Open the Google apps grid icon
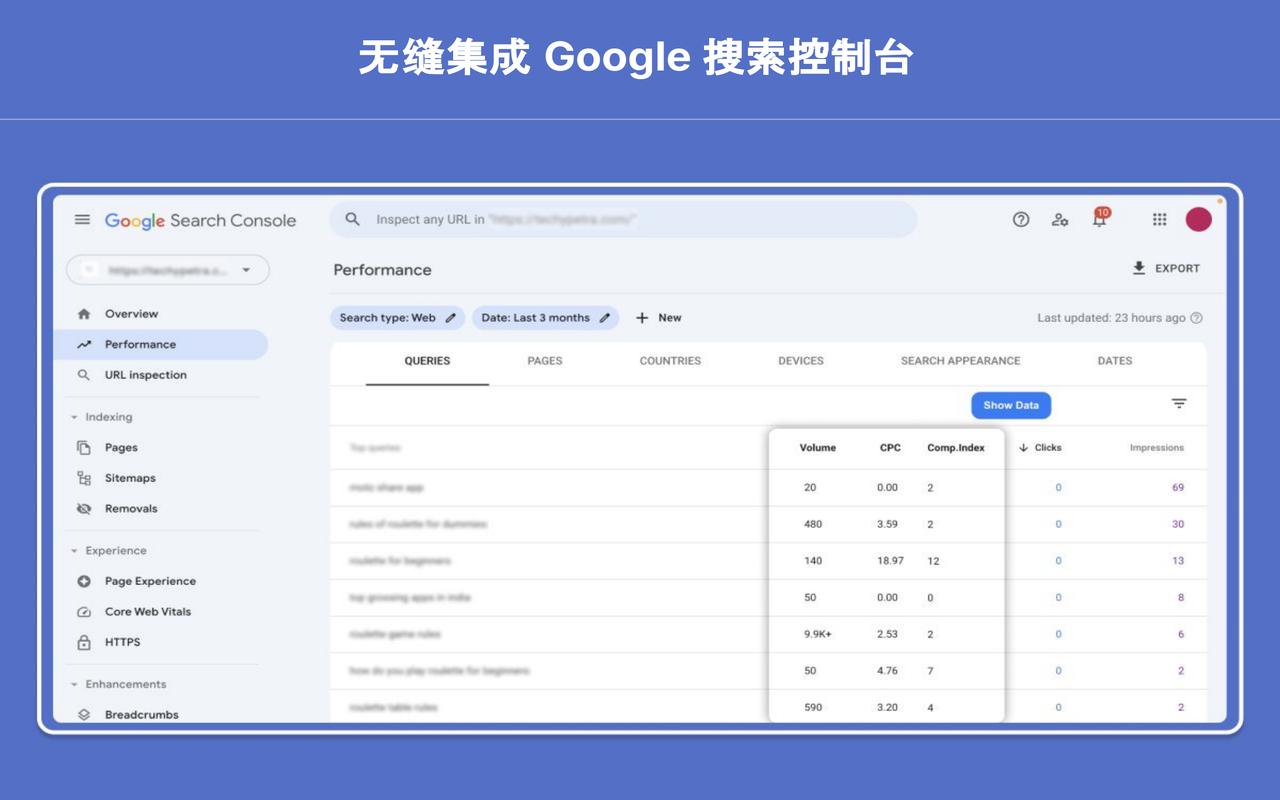Screen dimensions: 1280x800 pos(1159,220)
